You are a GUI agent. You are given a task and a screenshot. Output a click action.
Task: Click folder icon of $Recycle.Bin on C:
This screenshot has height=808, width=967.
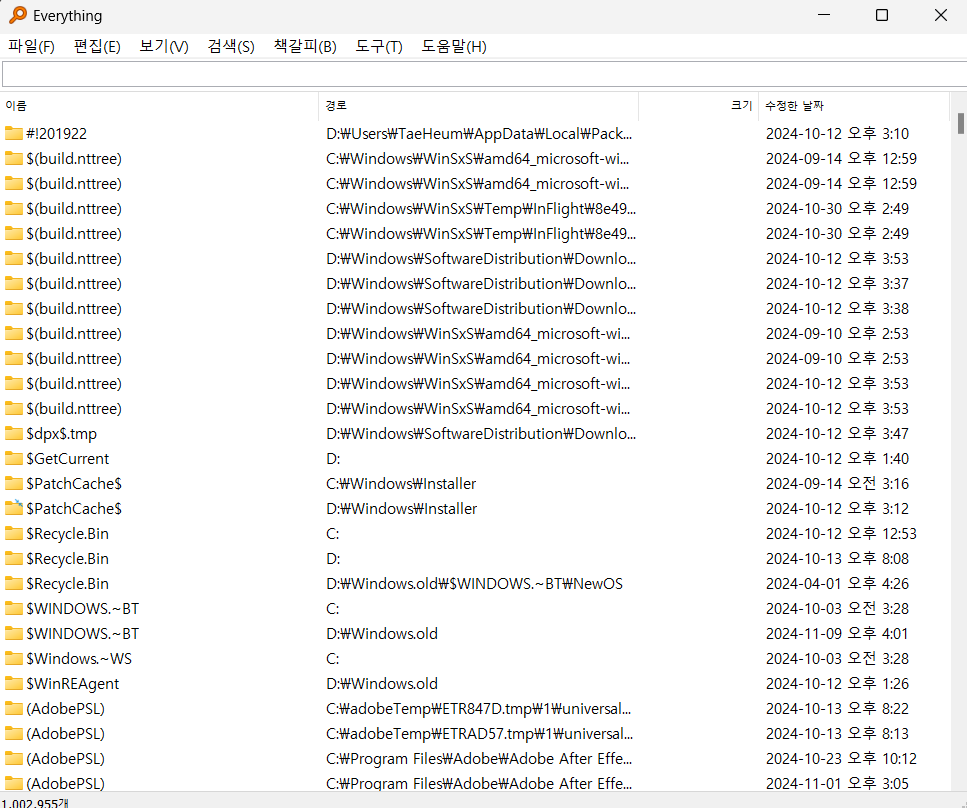point(14,534)
